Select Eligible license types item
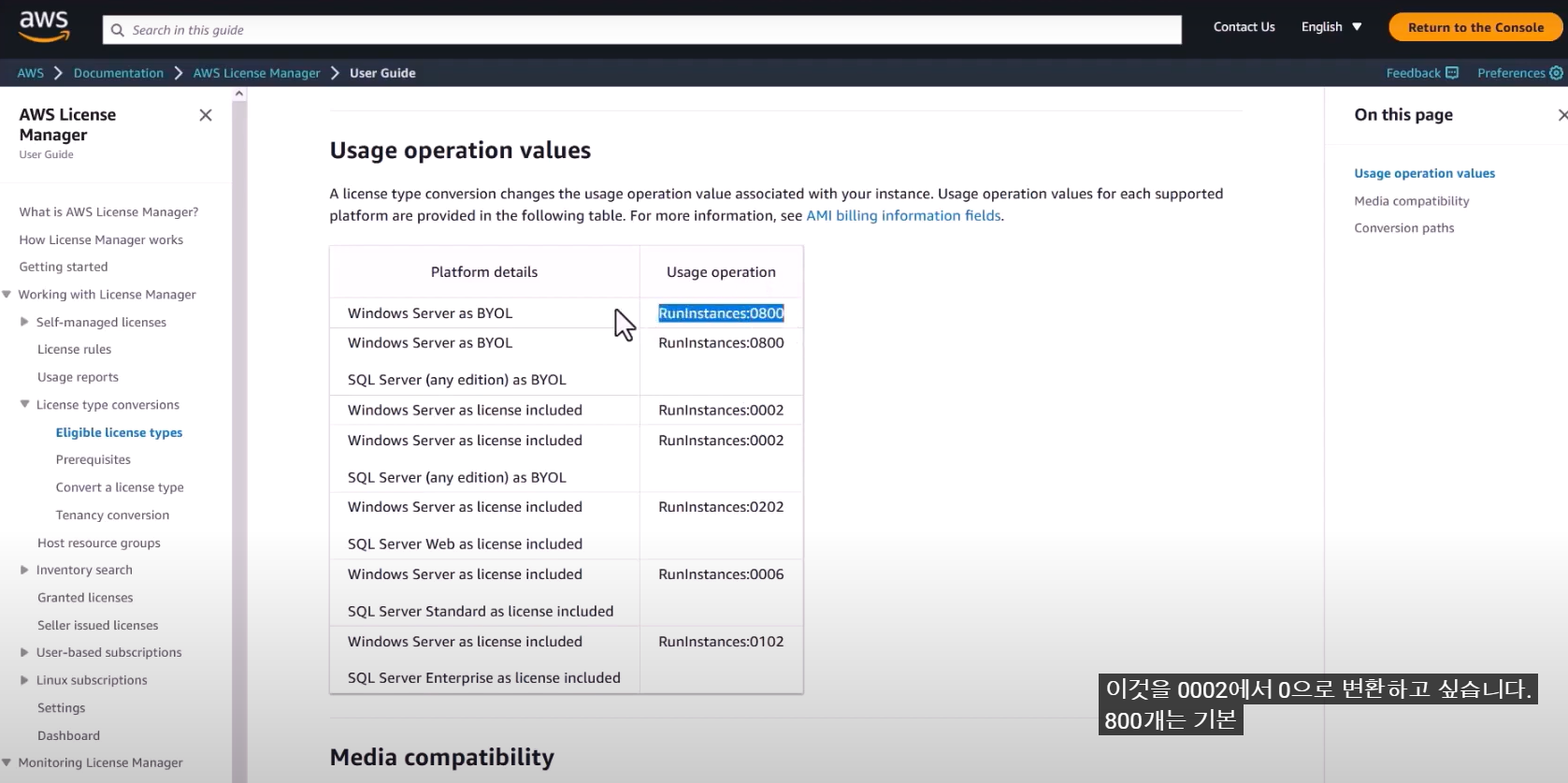This screenshot has width=1568, height=783. 119,432
